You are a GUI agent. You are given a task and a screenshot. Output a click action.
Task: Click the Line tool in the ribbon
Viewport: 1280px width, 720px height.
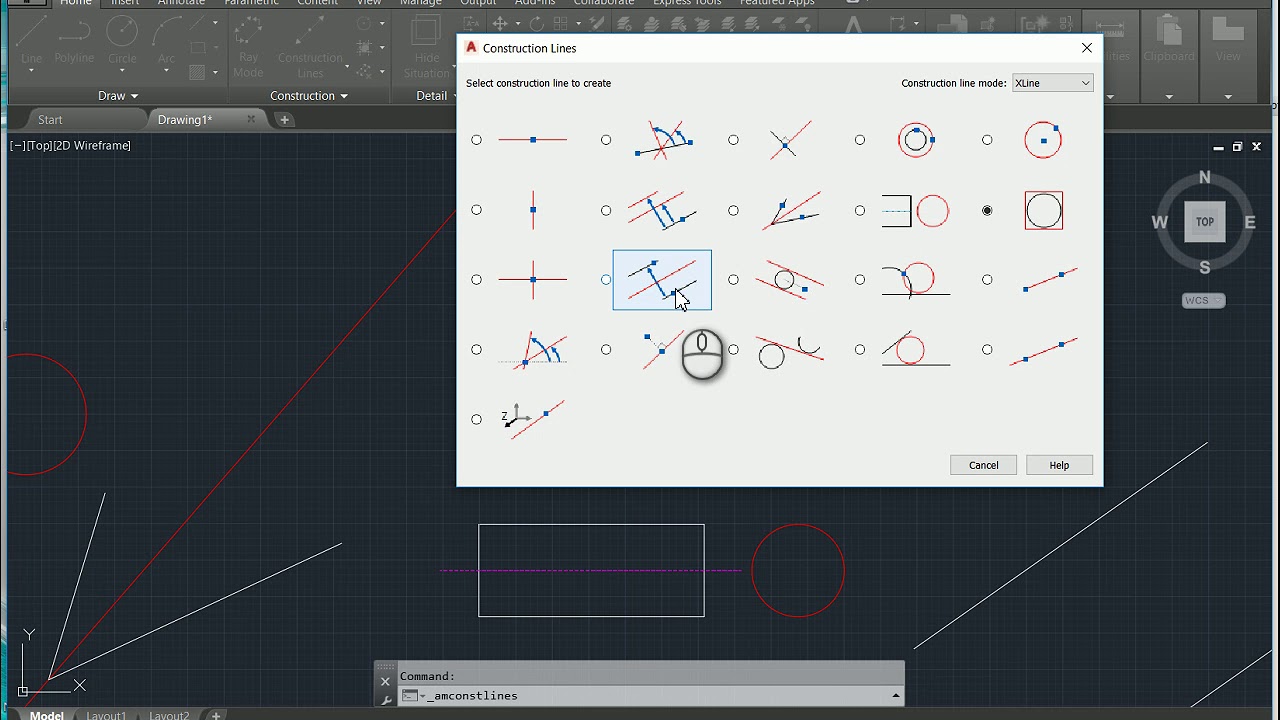31,40
